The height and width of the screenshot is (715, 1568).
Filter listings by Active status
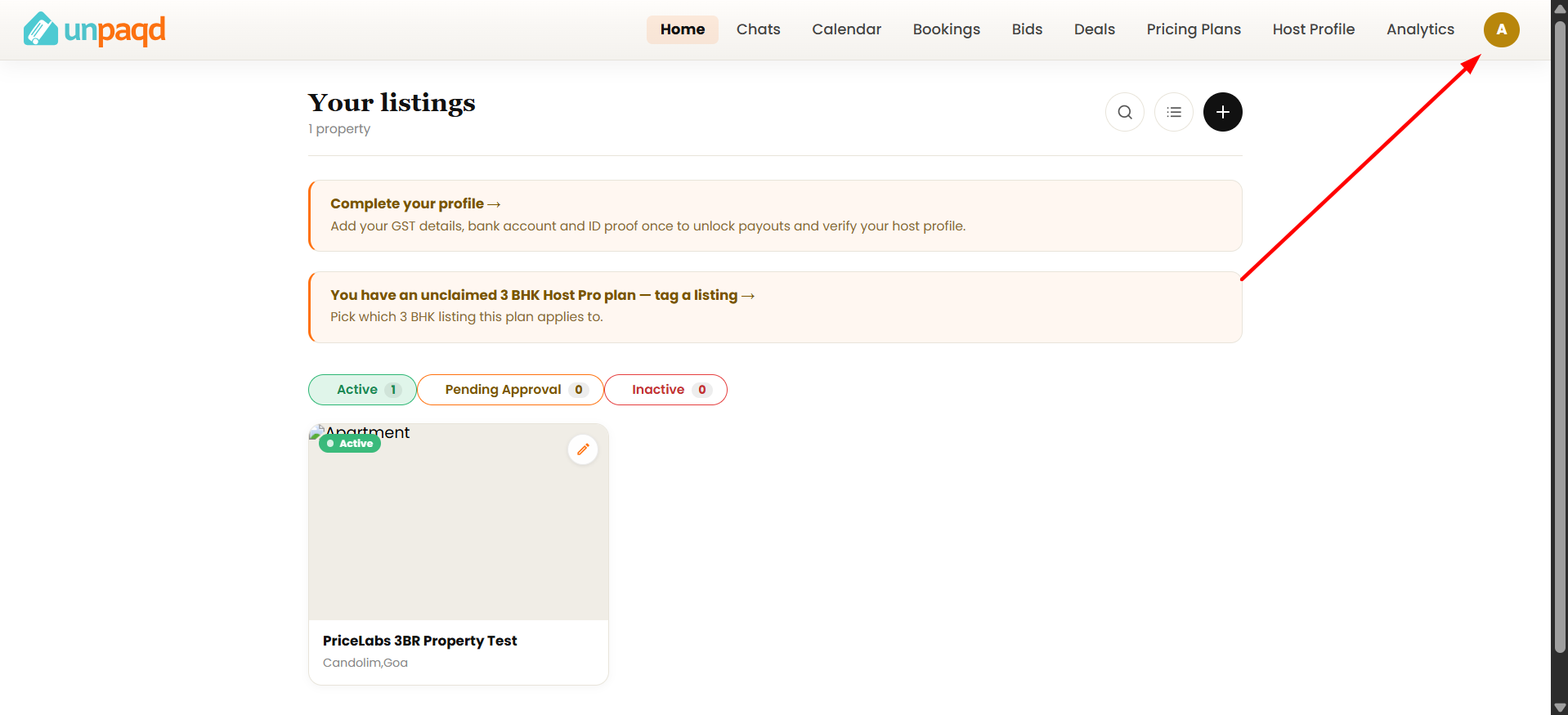pos(362,390)
